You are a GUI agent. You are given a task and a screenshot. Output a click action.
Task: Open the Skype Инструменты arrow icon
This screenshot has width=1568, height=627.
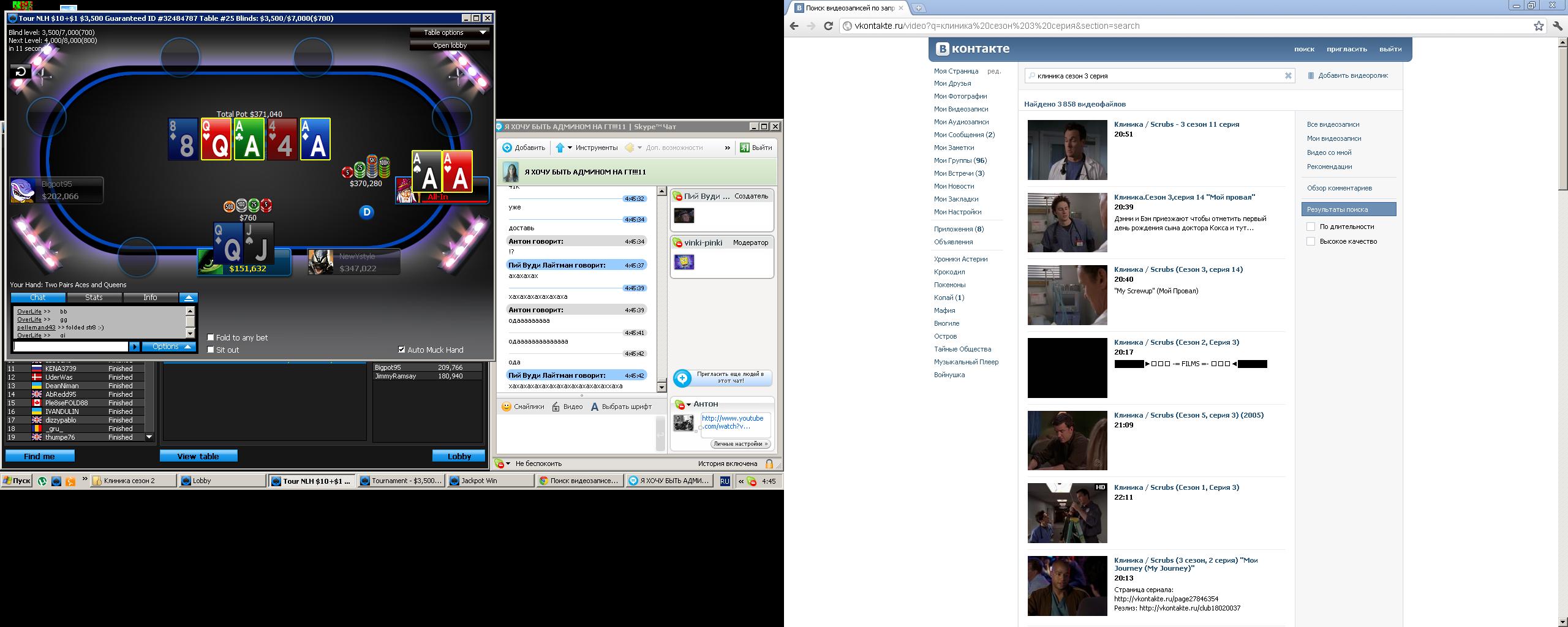point(560,148)
